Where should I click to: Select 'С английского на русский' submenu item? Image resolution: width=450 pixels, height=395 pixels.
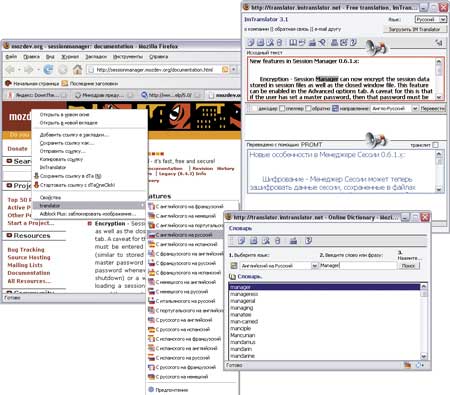point(185,235)
